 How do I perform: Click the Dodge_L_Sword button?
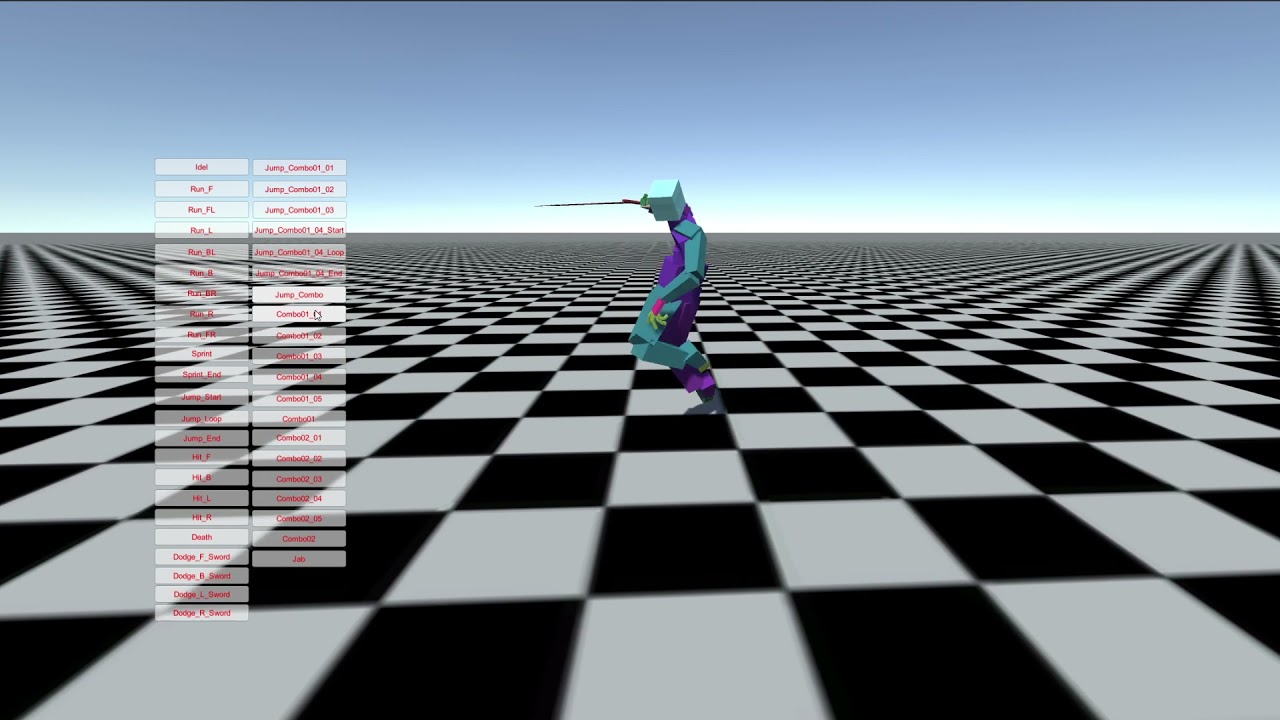[x=201, y=594]
